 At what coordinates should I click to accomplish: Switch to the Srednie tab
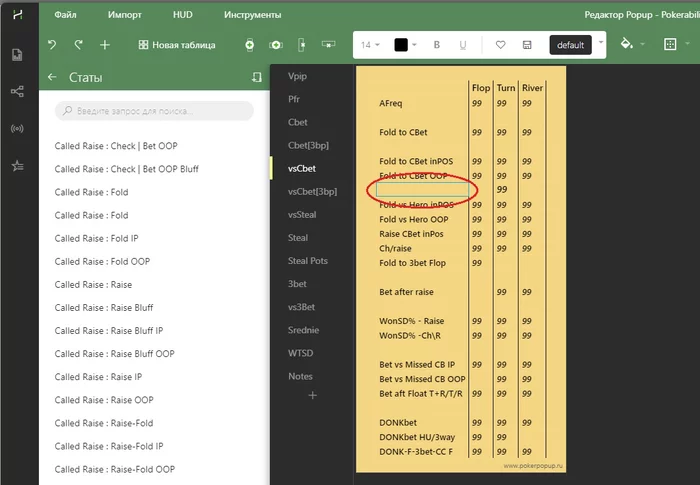[x=304, y=330]
